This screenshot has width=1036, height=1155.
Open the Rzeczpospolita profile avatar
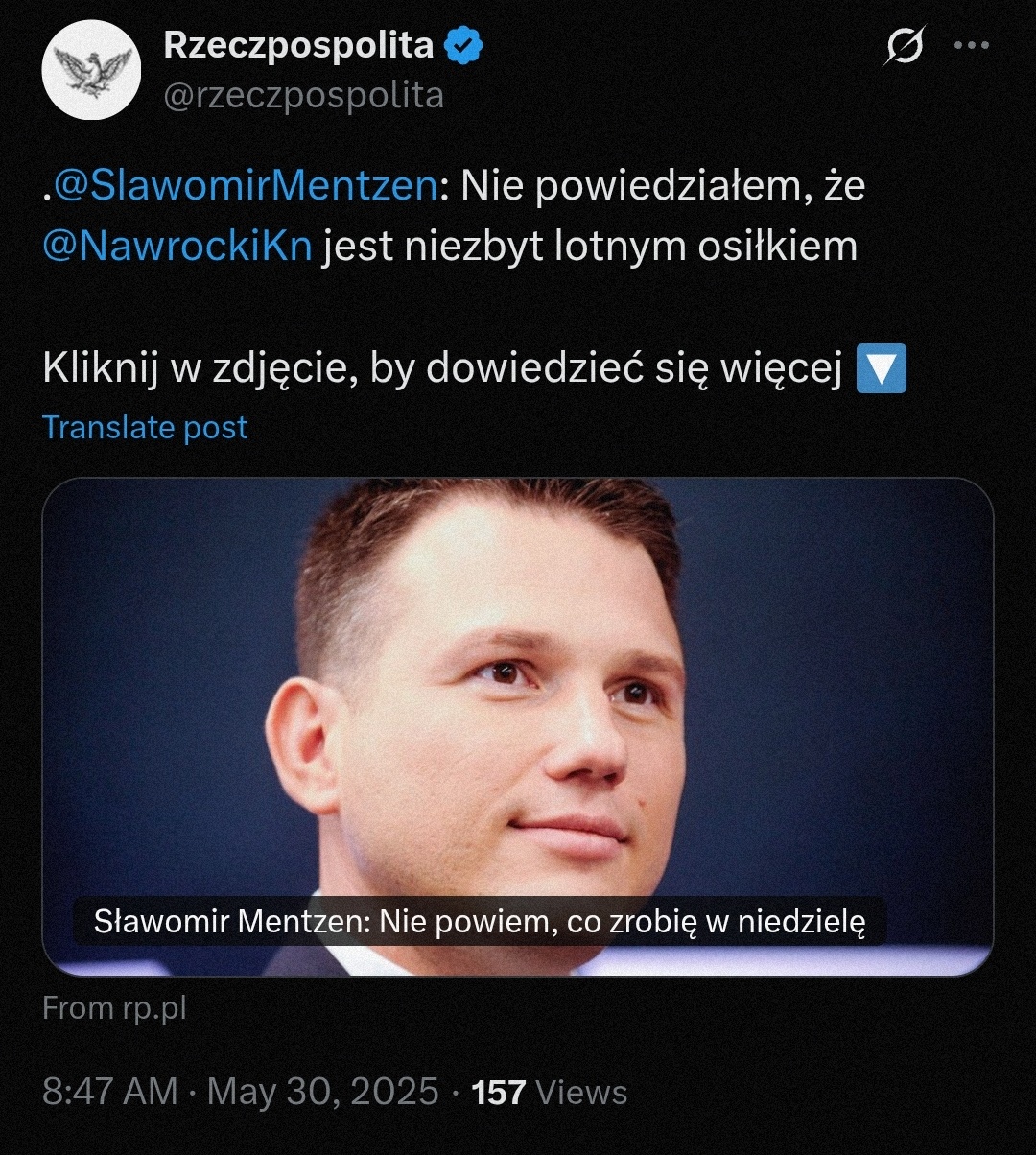click(x=91, y=70)
